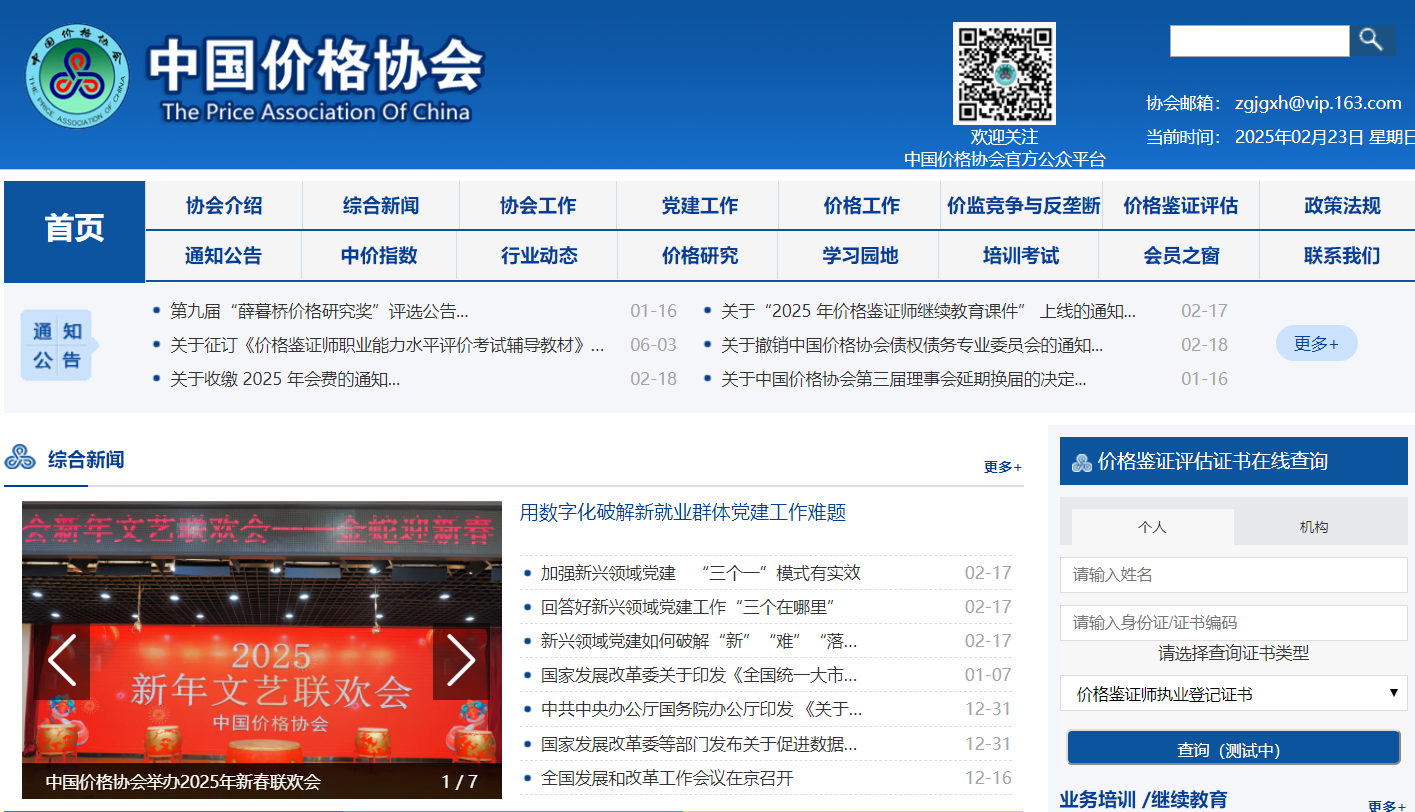Open the 中价指数 navigation item
The height and width of the screenshot is (812, 1415).
pyautogui.click(x=379, y=256)
